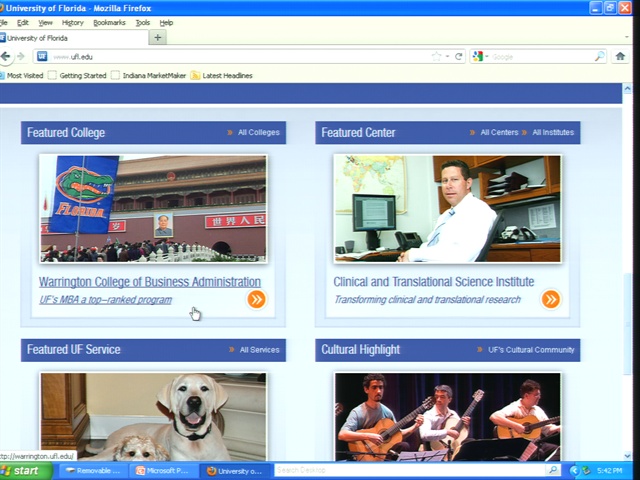Open the guitar players photo

(x=447, y=417)
